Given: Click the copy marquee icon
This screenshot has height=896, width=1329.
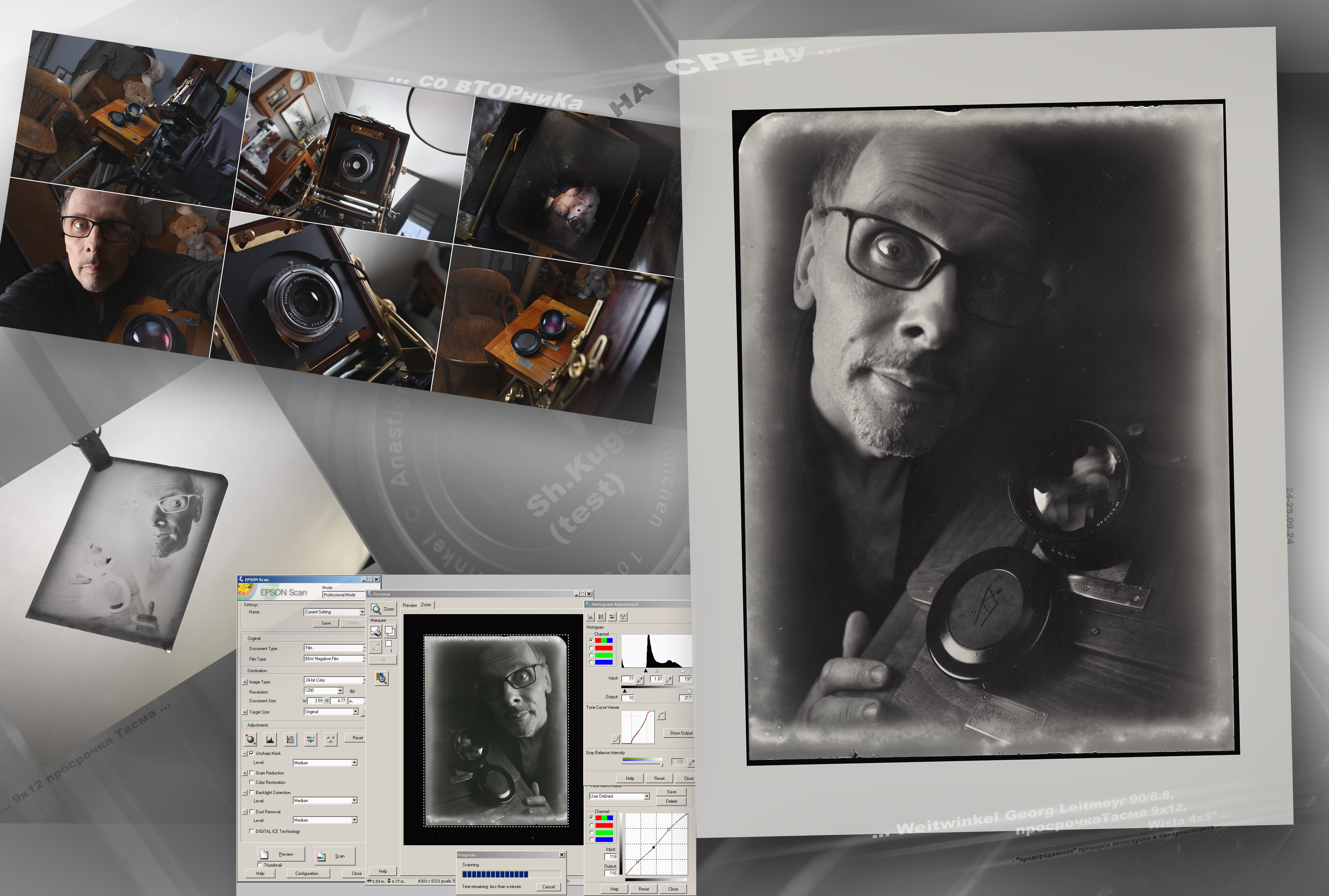Looking at the screenshot, I should point(390,631).
